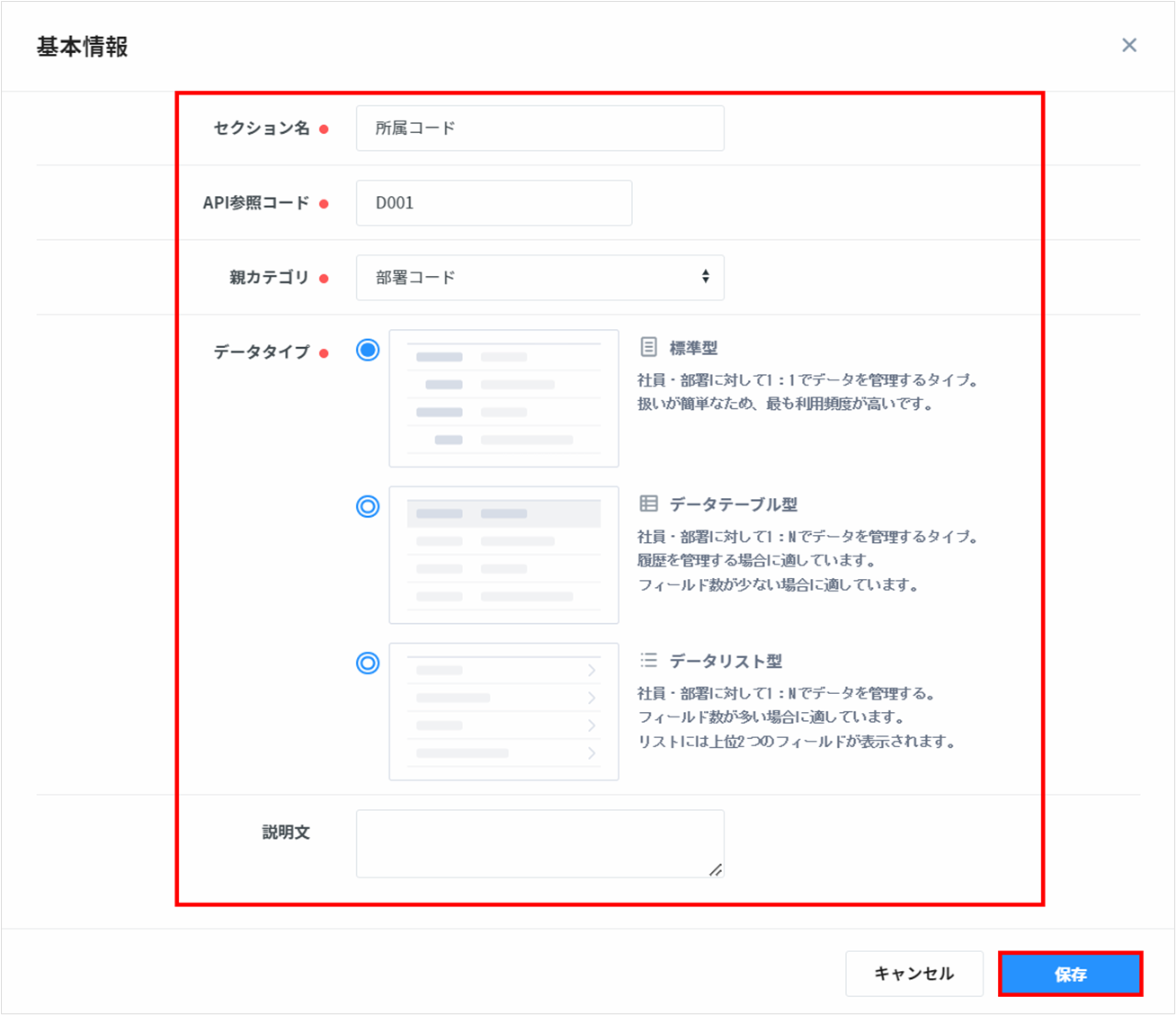1176x1015 pixels.
Task: Click the 標準型 layout preview thumbnail
Action: tap(503, 398)
